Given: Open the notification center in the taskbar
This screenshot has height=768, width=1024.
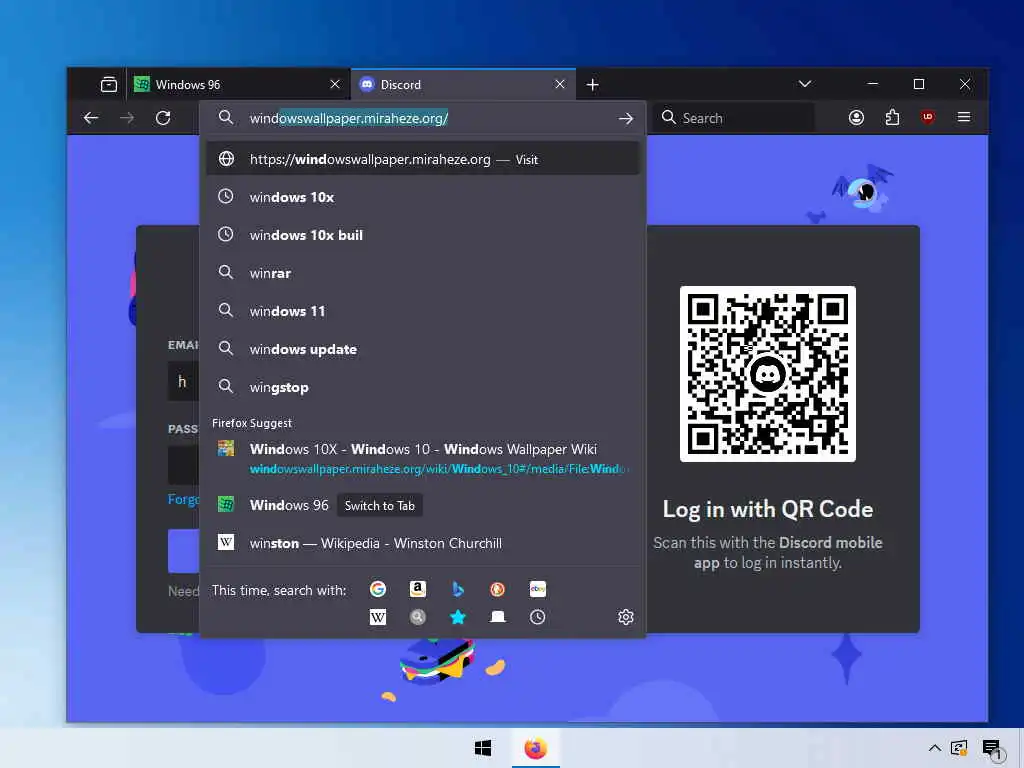Looking at the screenshot, I should click(x=991, y=748).
